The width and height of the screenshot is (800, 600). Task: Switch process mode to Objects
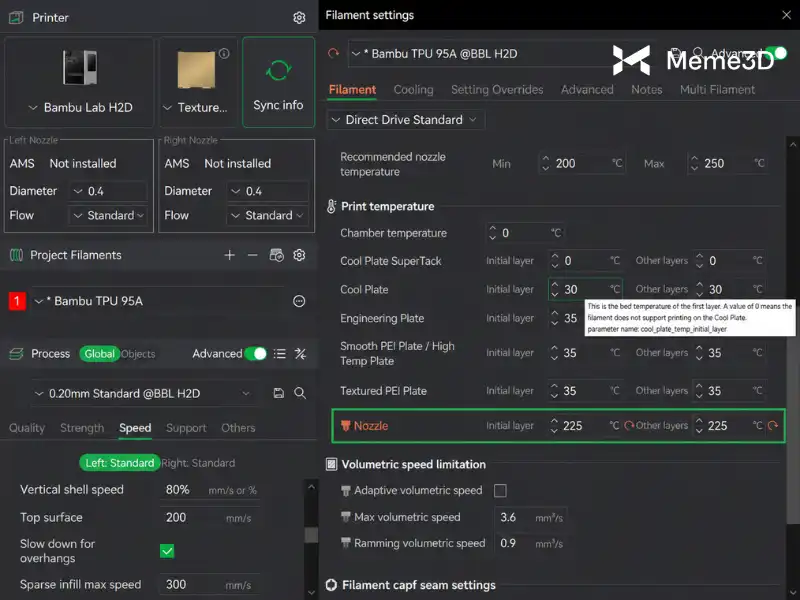point(138,354)
